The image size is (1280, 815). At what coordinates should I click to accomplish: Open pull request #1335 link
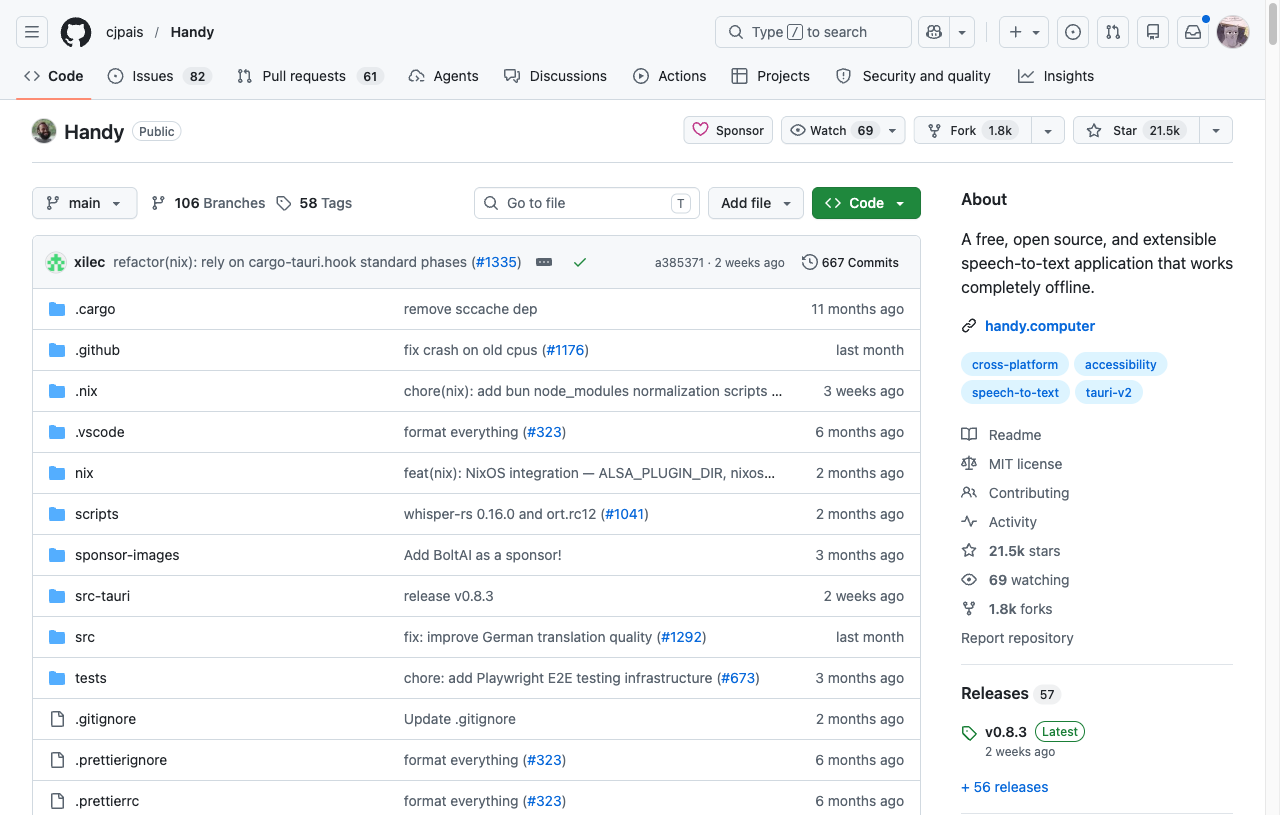pos(496,262)
